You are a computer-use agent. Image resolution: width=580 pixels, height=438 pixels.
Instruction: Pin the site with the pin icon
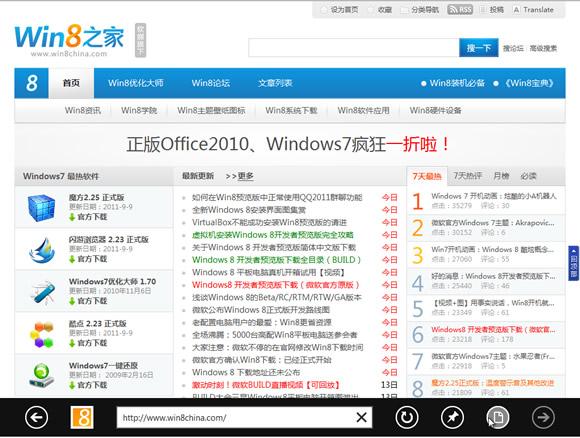(452, 417)
